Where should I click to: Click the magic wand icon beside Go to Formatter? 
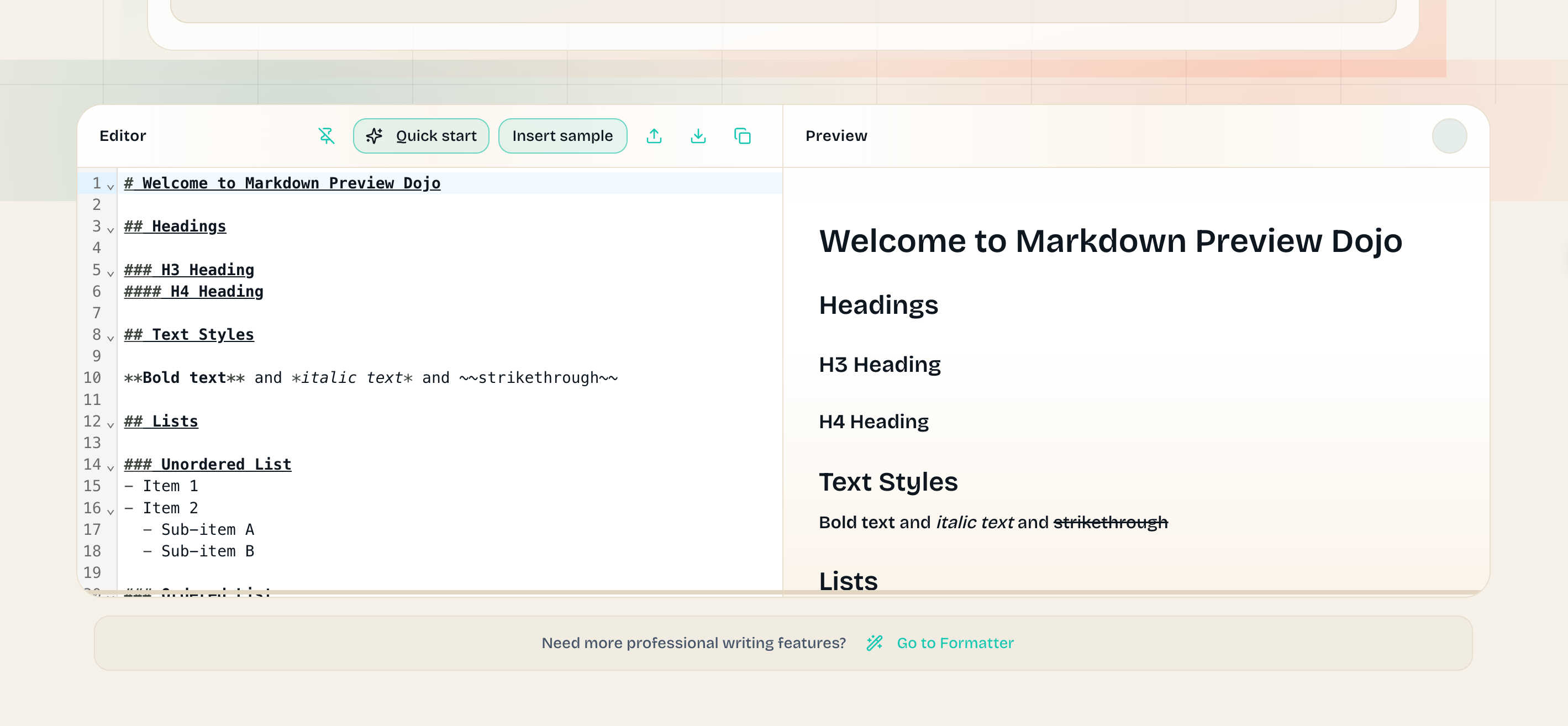[875, 643]
